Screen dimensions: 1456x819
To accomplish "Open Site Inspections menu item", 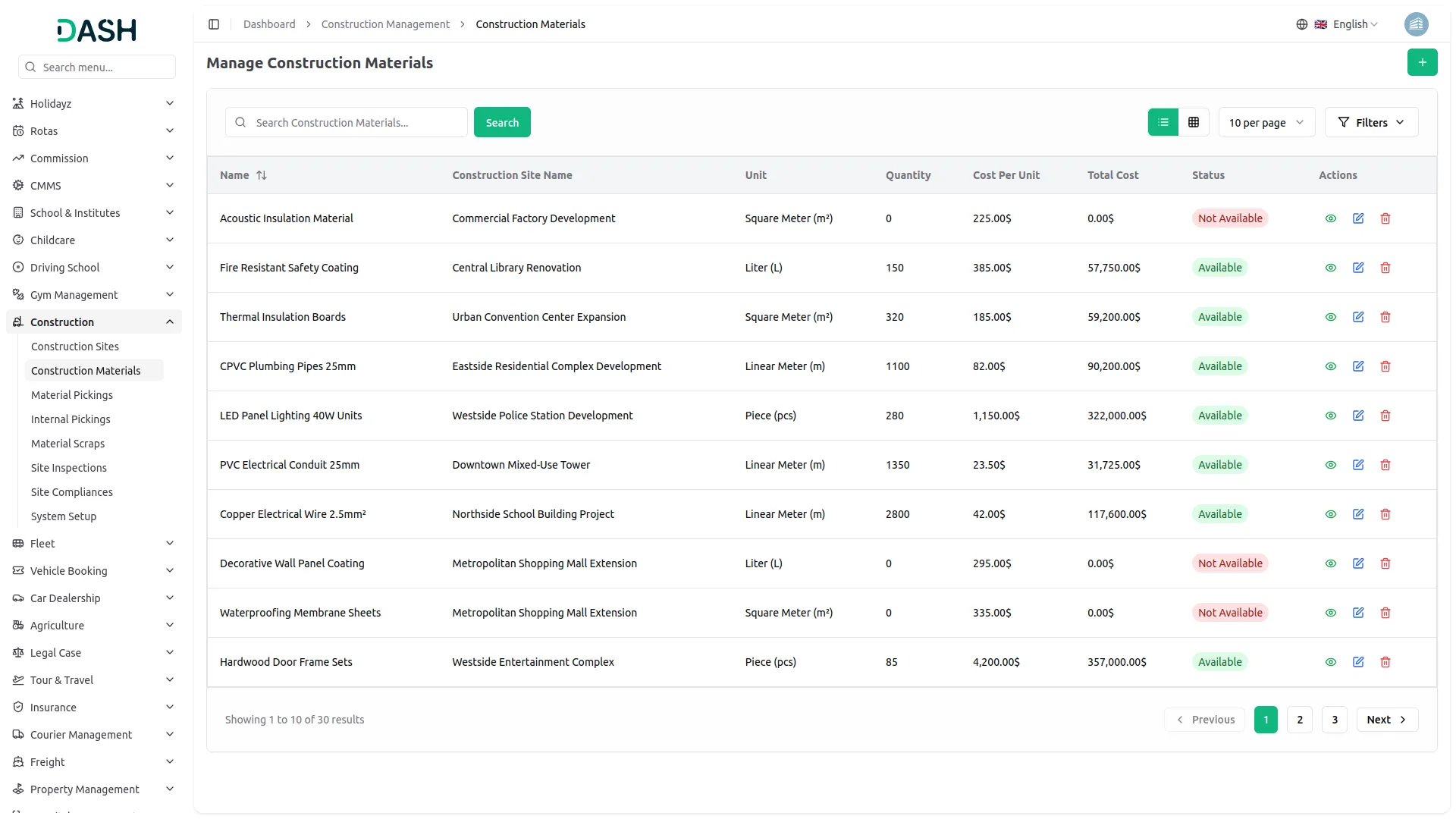I will tap(69, 468).
